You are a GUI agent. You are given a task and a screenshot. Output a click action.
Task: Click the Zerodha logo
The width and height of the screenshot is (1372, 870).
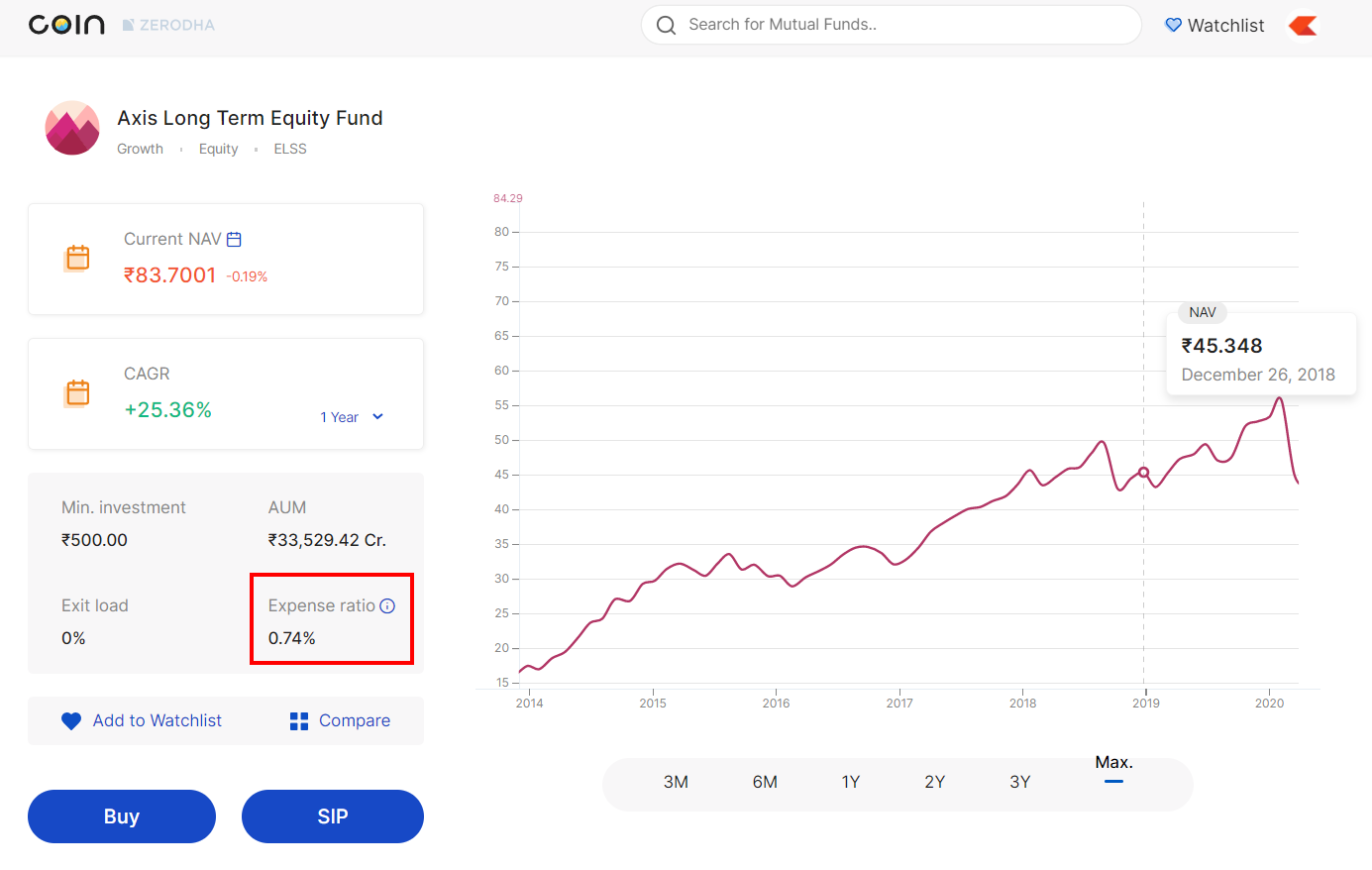point(168,25)
